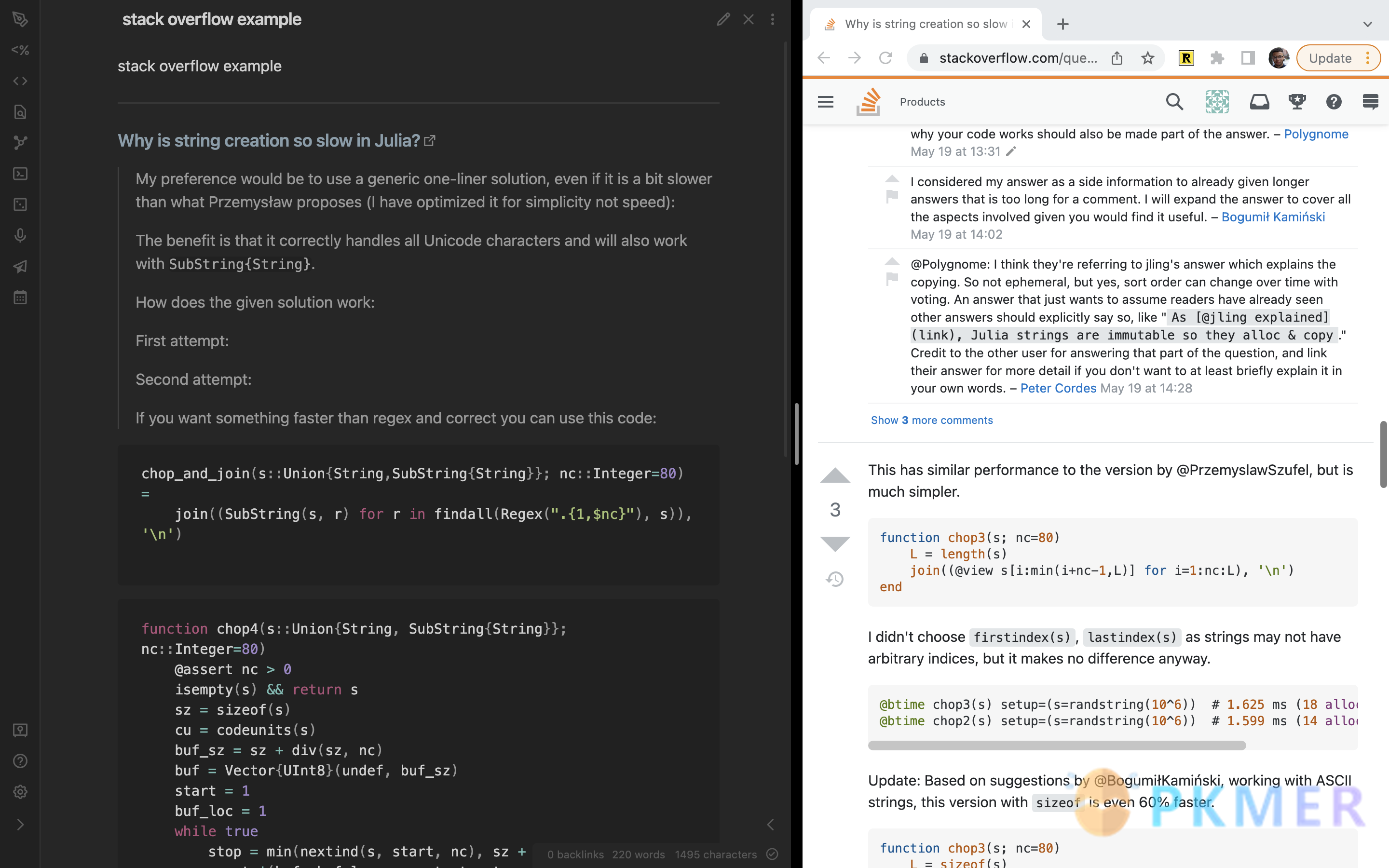Toggle the browser extensions icon
The image size is (1389, 868).
click(1217, 57)
